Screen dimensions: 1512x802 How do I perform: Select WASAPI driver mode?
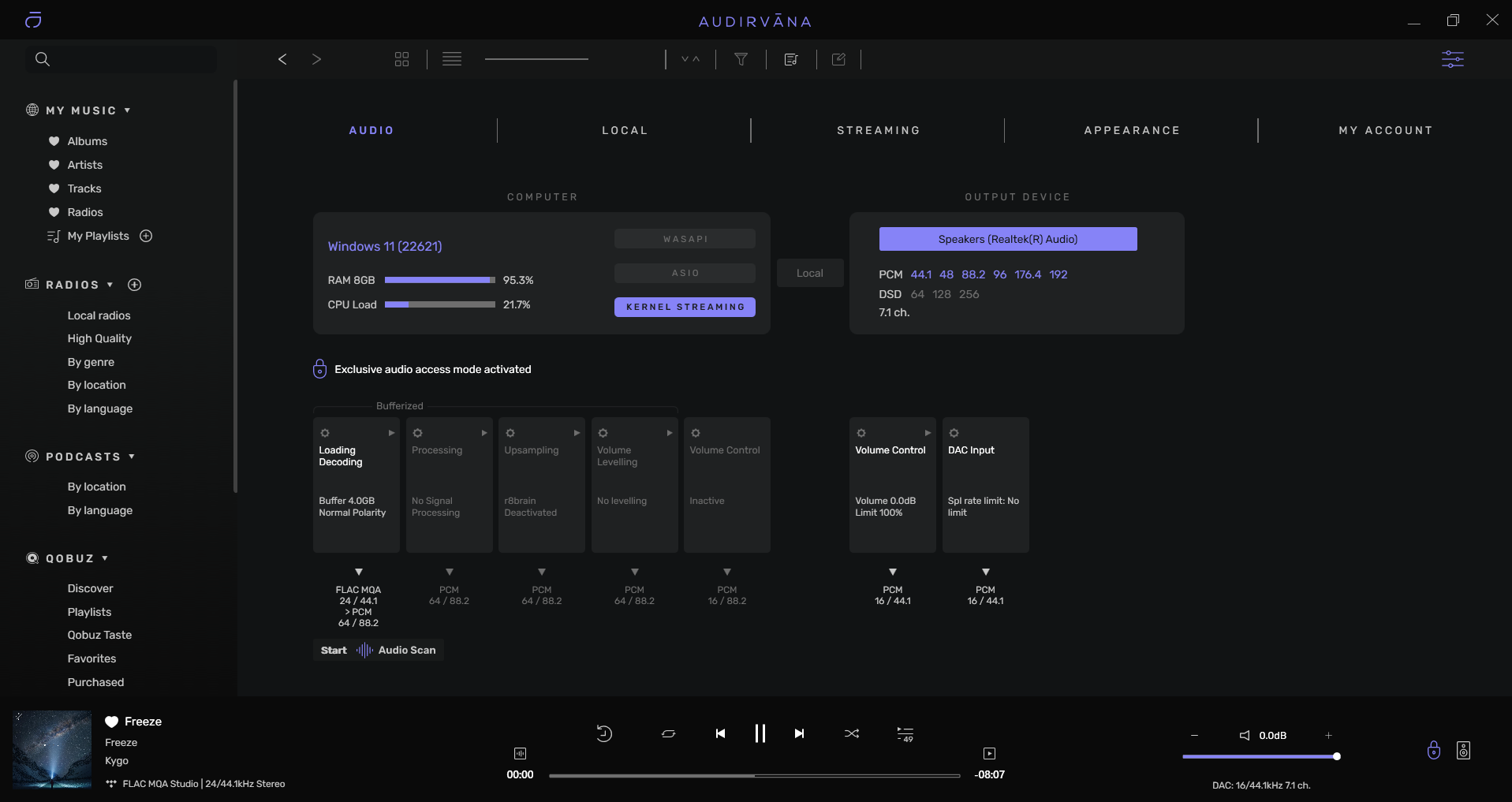pos(685,239)
